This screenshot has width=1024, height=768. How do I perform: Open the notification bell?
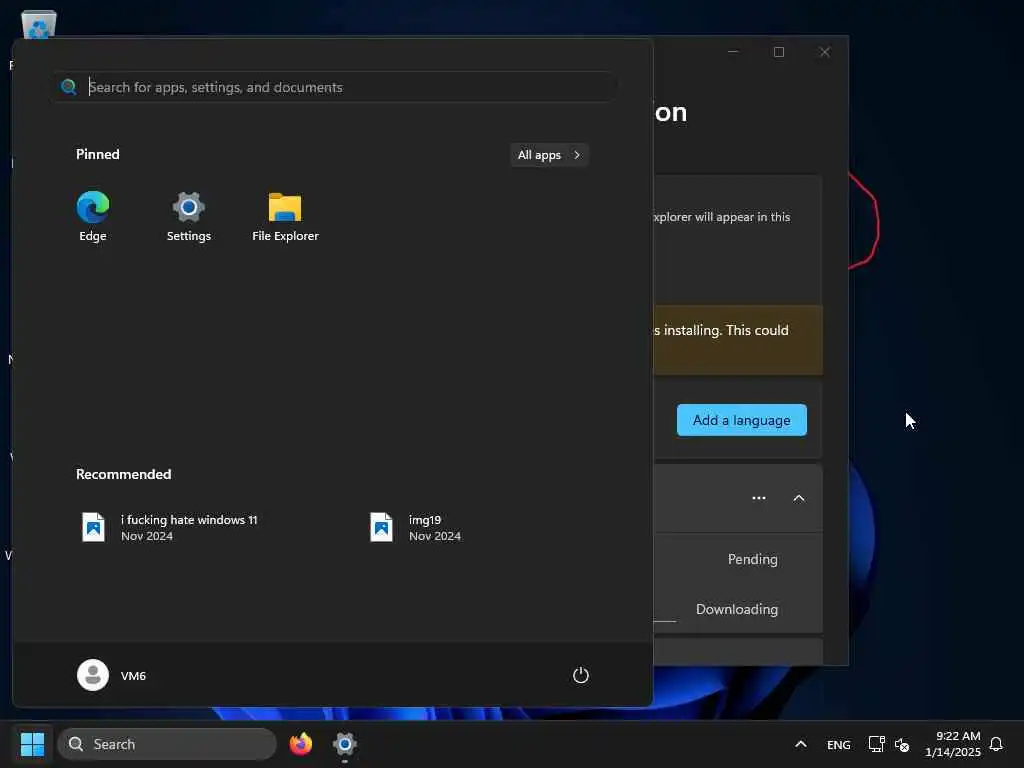pos(996,744)
